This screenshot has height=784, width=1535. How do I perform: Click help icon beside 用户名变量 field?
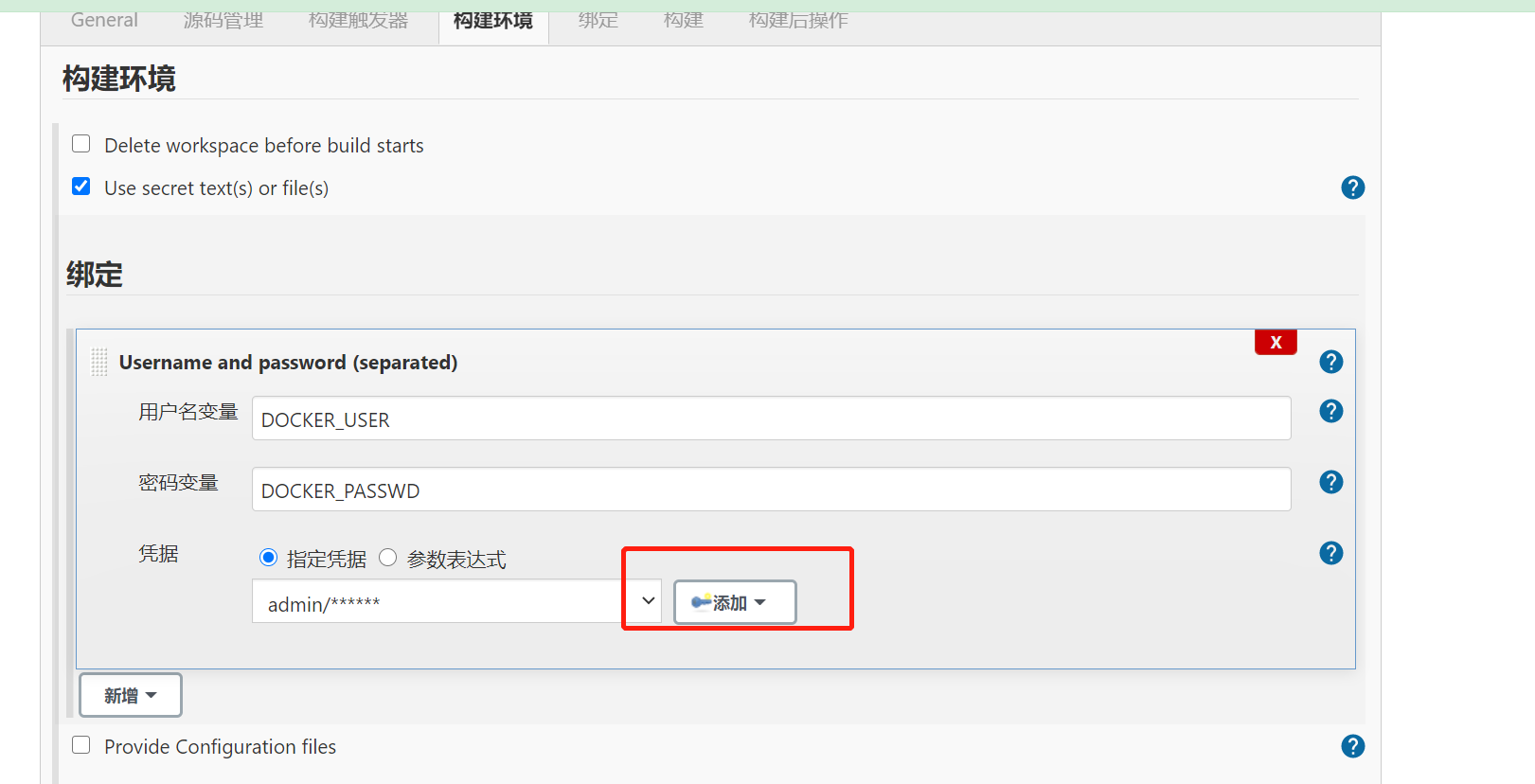1330,411
